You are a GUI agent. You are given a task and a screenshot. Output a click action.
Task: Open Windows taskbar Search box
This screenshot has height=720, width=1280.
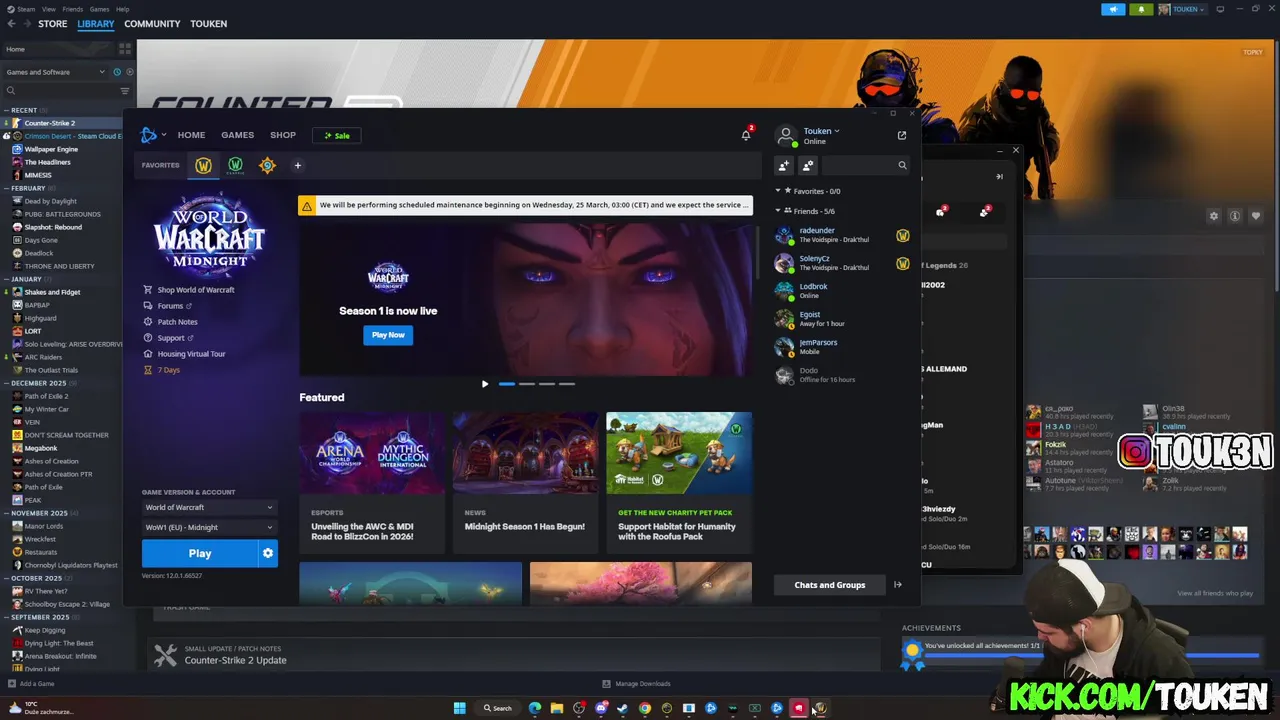497,708
